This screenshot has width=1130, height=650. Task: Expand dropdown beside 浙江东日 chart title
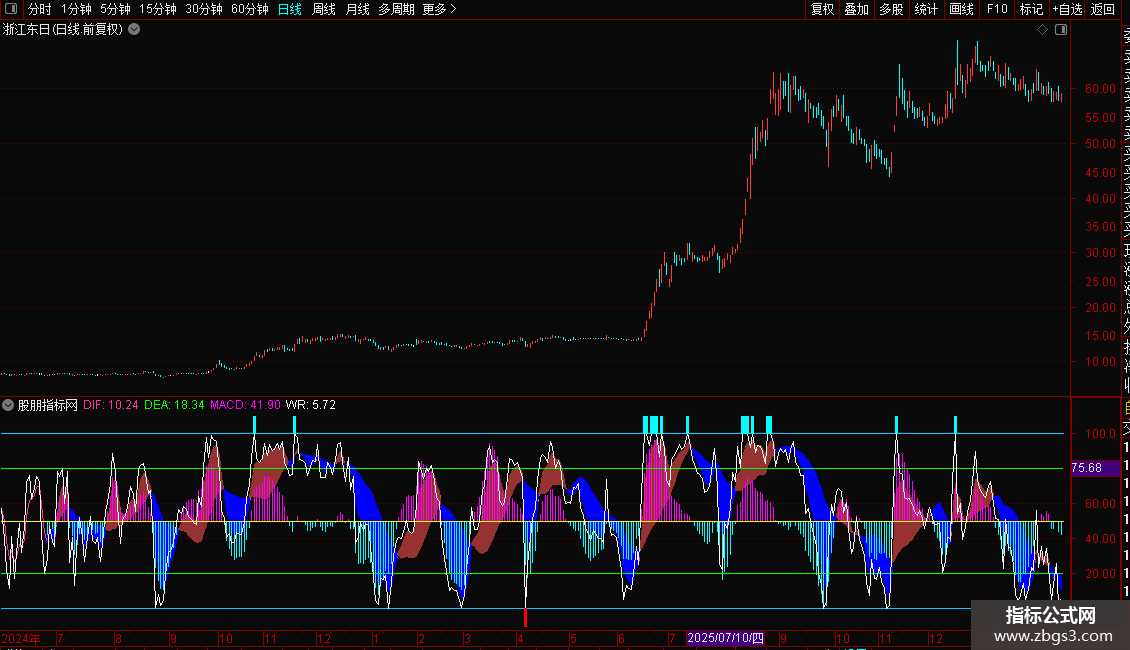pyautogui.click(x=134, y=30)
